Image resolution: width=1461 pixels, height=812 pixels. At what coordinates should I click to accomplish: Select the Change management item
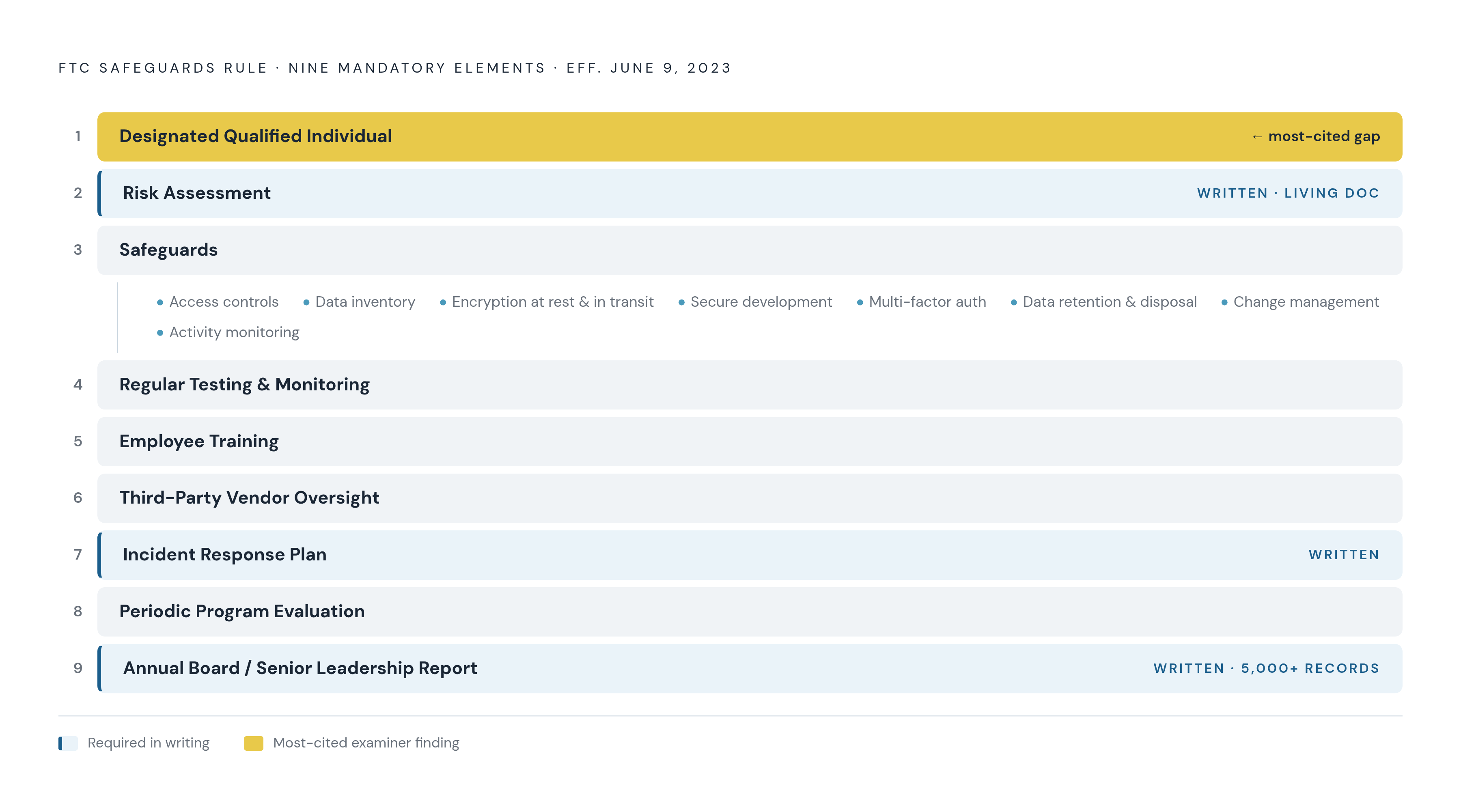coord(1300,302)
